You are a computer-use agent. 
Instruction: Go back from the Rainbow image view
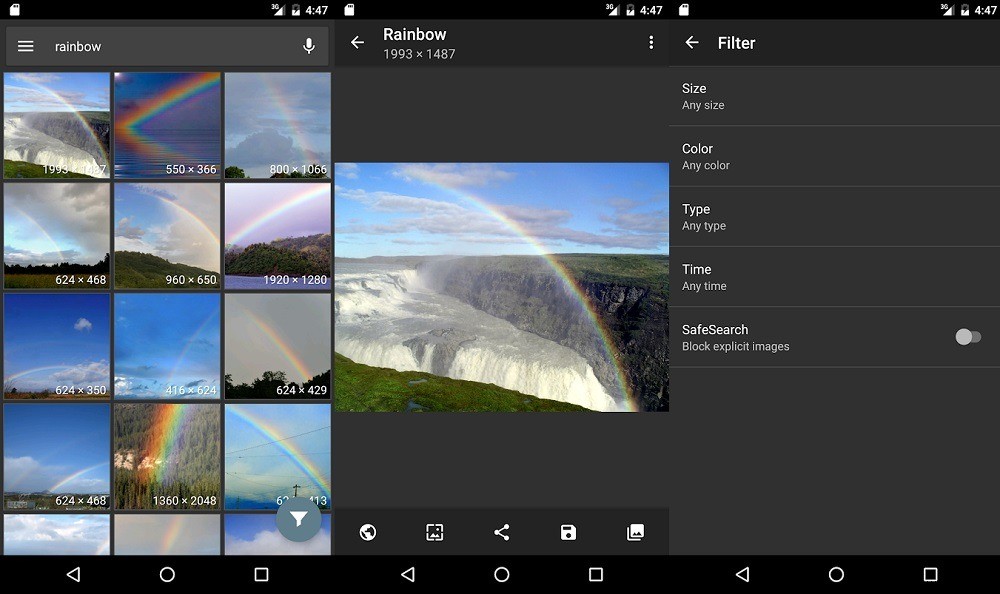(358, 42)
